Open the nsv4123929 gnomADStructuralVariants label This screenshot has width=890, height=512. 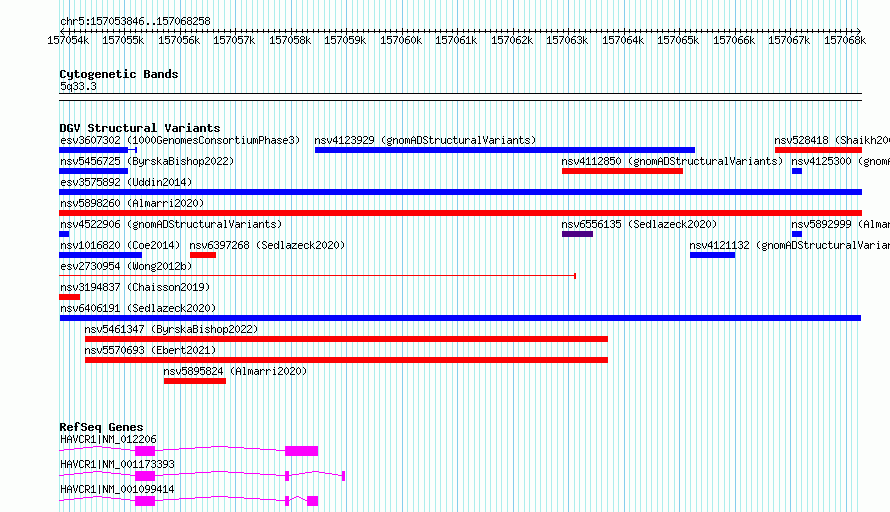[x=425, y=140]
